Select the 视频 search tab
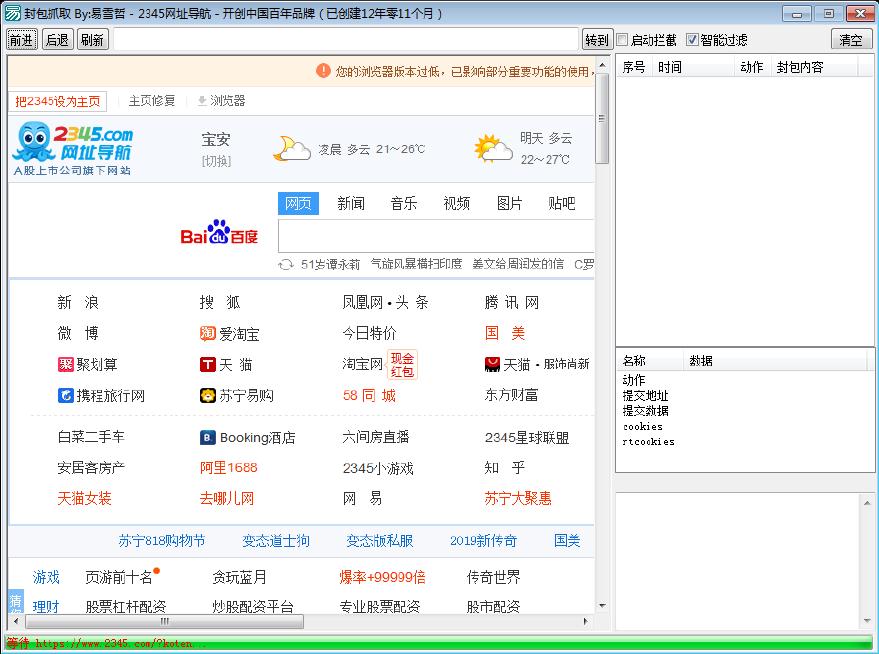 click(x=456, y=203)
